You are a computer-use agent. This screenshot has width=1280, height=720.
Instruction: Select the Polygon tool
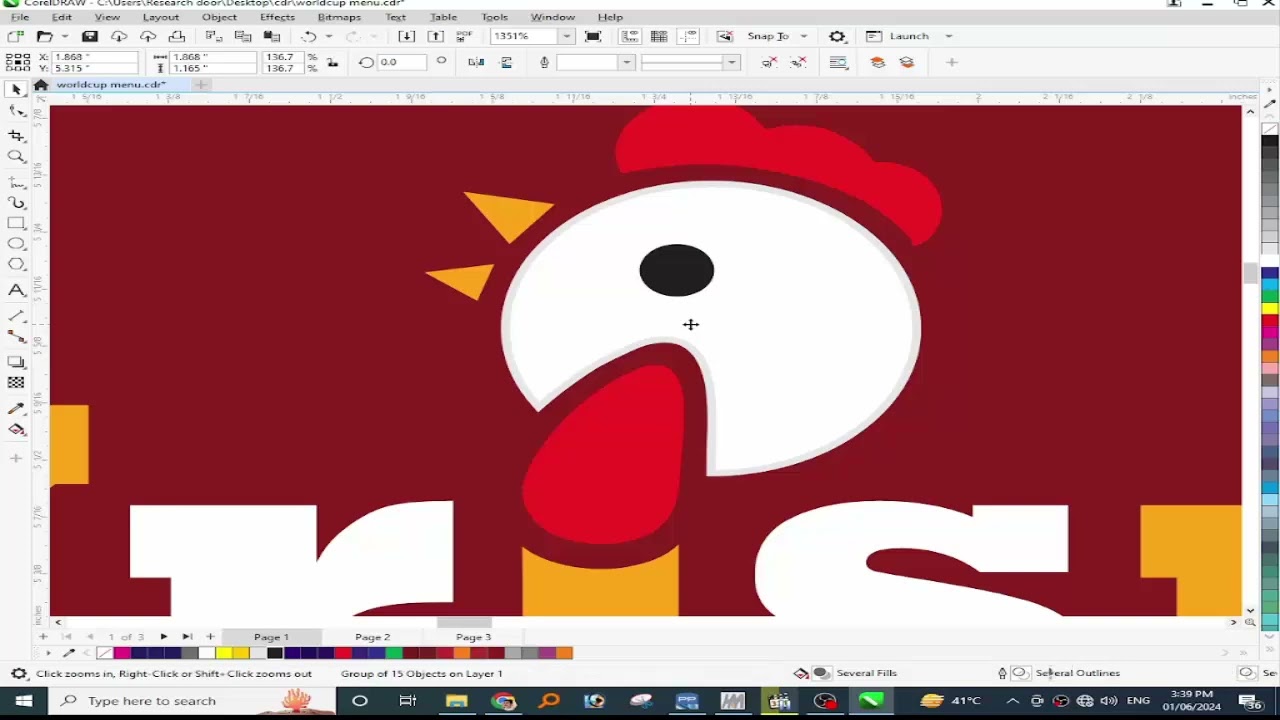tap(16, 265)
